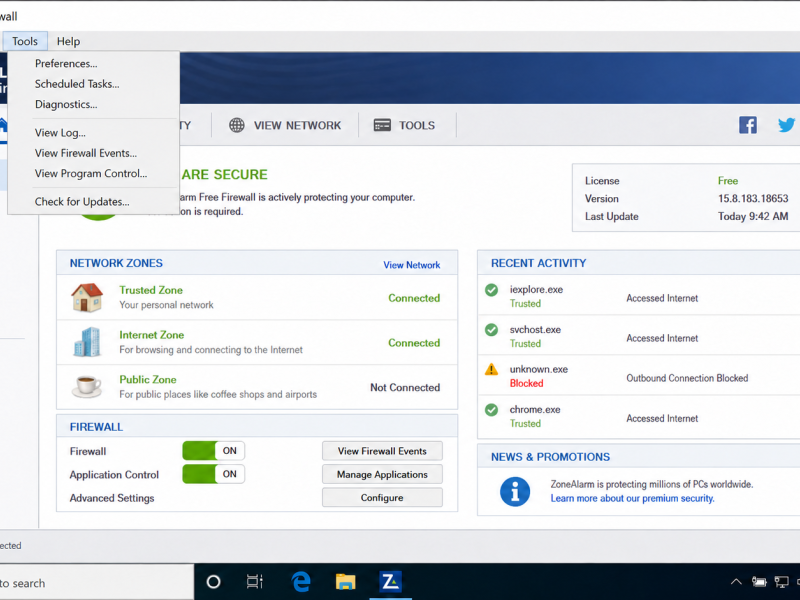Viewport: 800px width, 600px height.
Task: Switch to the VIEW NETWORK tab
Action: coord(285,126)
